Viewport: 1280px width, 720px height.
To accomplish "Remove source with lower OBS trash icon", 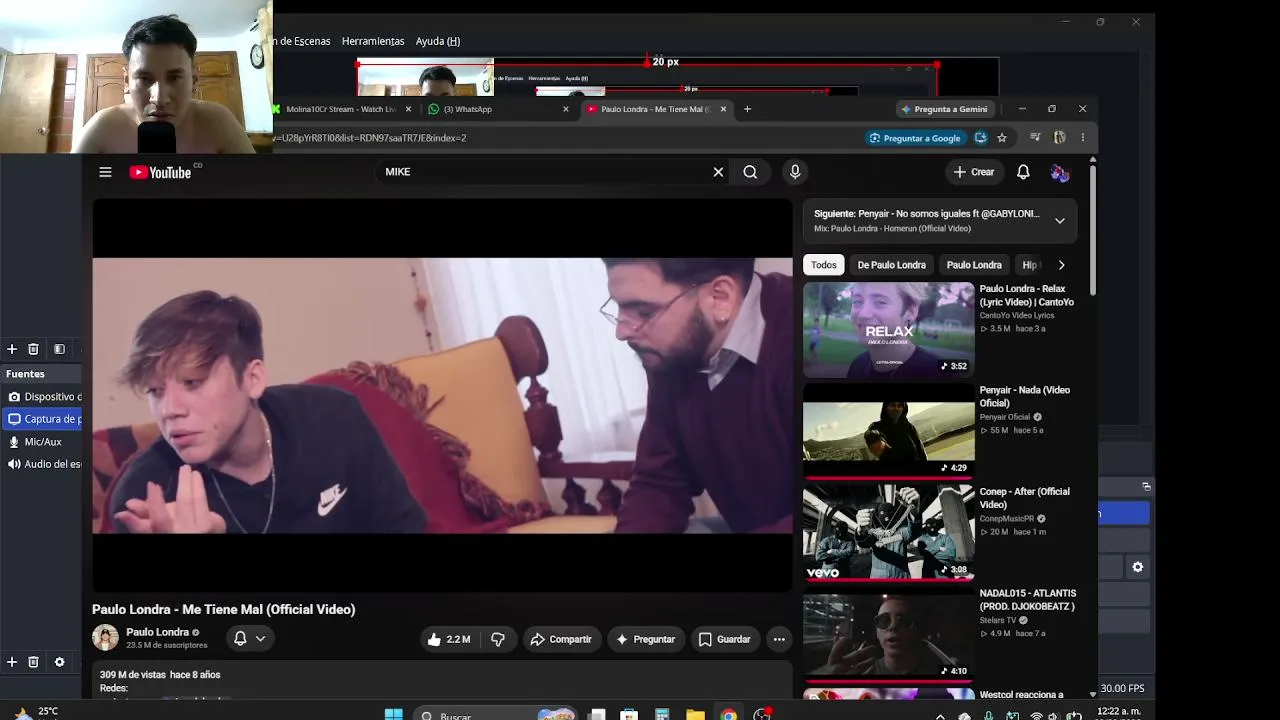I will pos(33,662).
